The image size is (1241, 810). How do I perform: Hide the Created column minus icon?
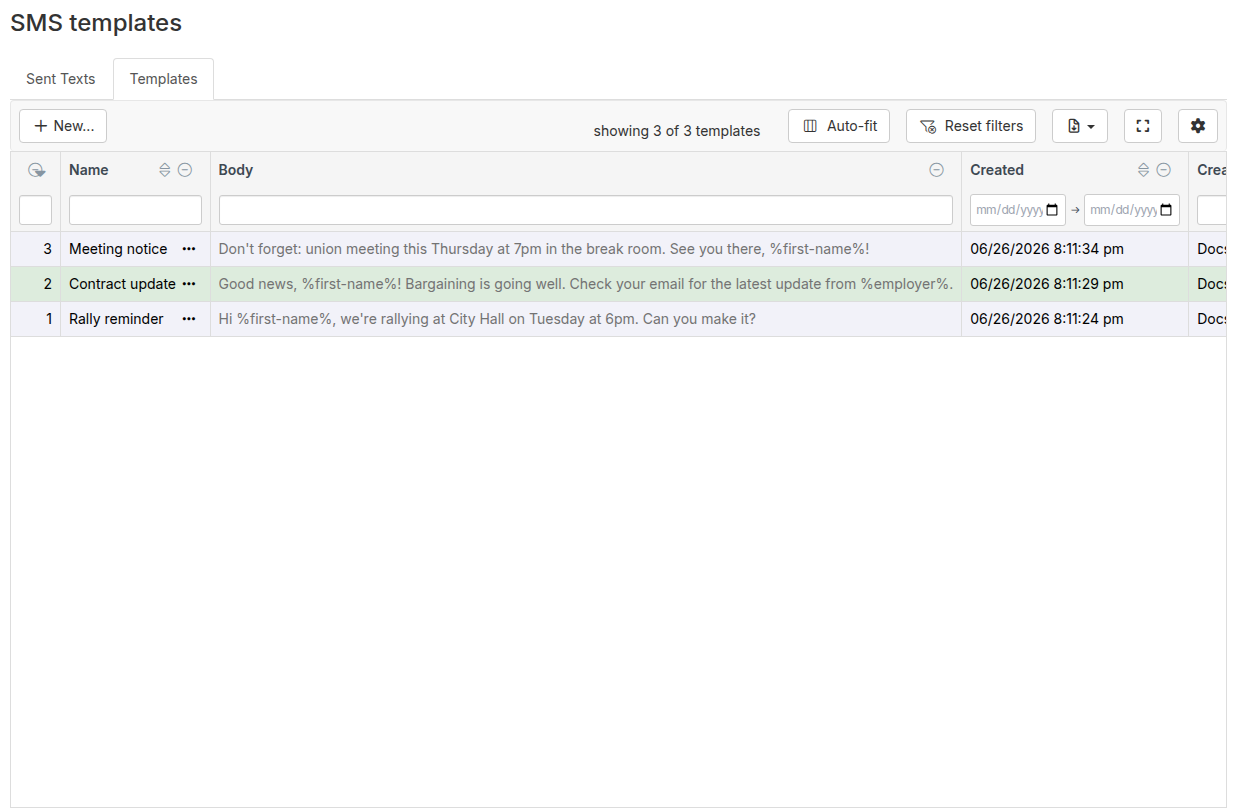point(1164,170)
